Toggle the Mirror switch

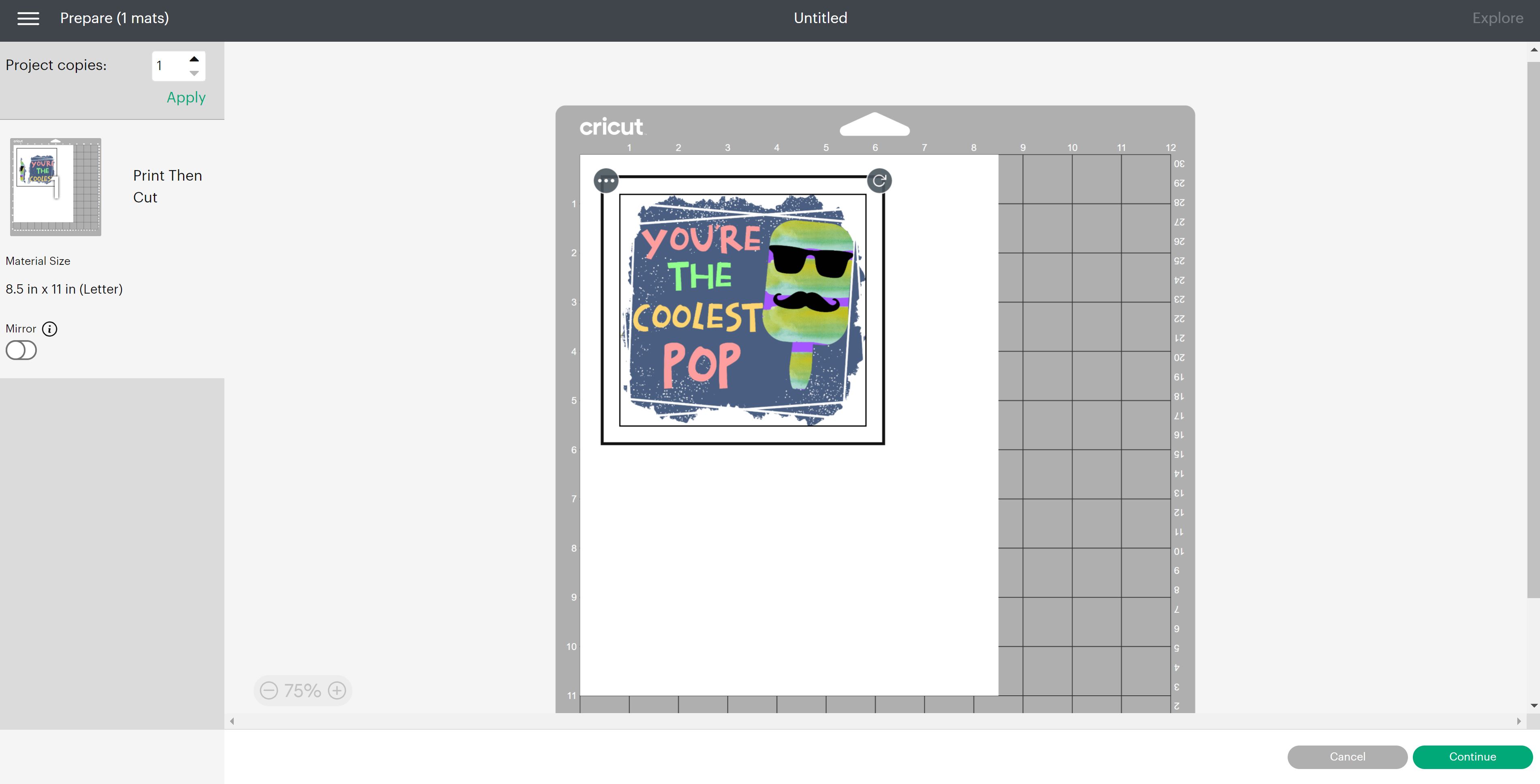coord(21,350)
